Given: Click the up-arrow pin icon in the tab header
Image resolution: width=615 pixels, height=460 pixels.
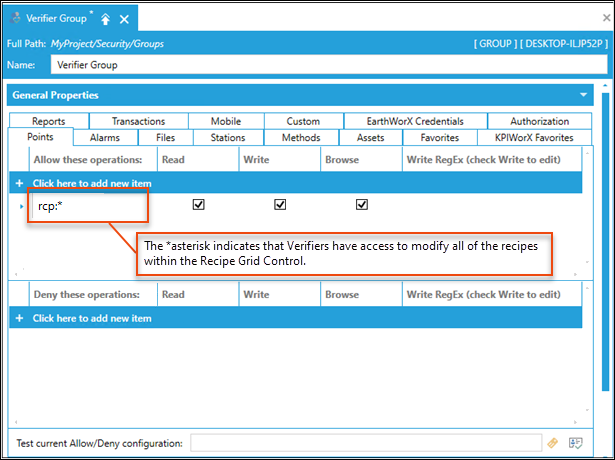Looking at the screenshot, I should click(x=106, y=19).
